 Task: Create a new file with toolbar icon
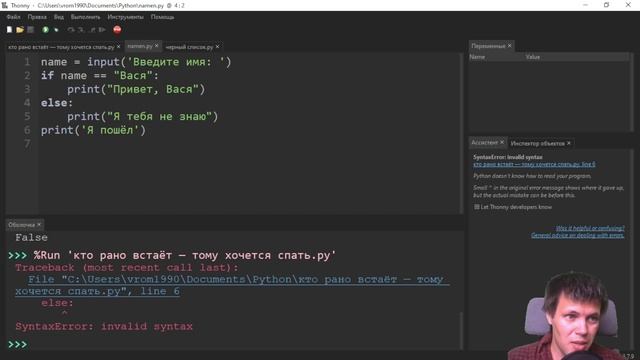[x=9, y=30]
